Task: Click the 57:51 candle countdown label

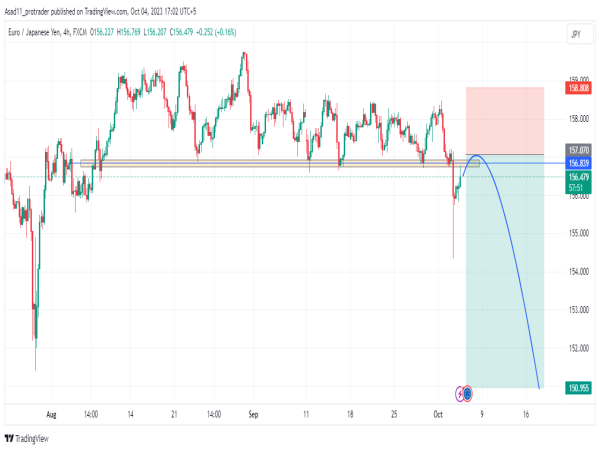Action: 578,188
